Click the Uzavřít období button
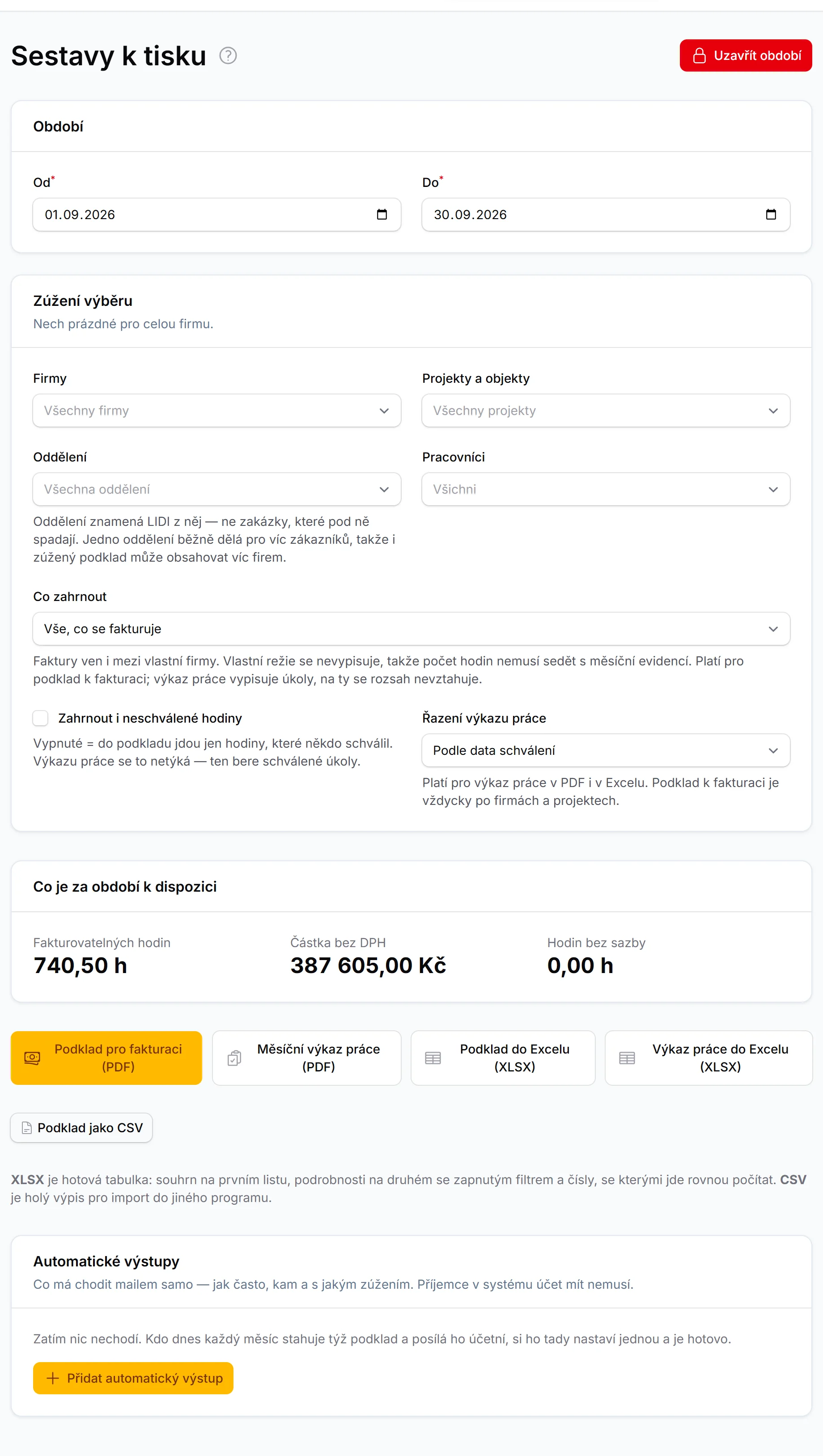The height and width of the screenshot is (1456, 823). (746, 55)
